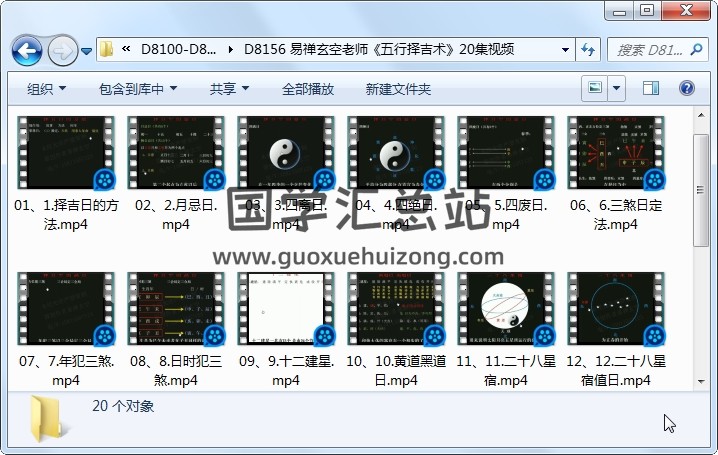Open the recent pages dropdown arrow
Screen dimensions: 718x455
coord(86,51)
